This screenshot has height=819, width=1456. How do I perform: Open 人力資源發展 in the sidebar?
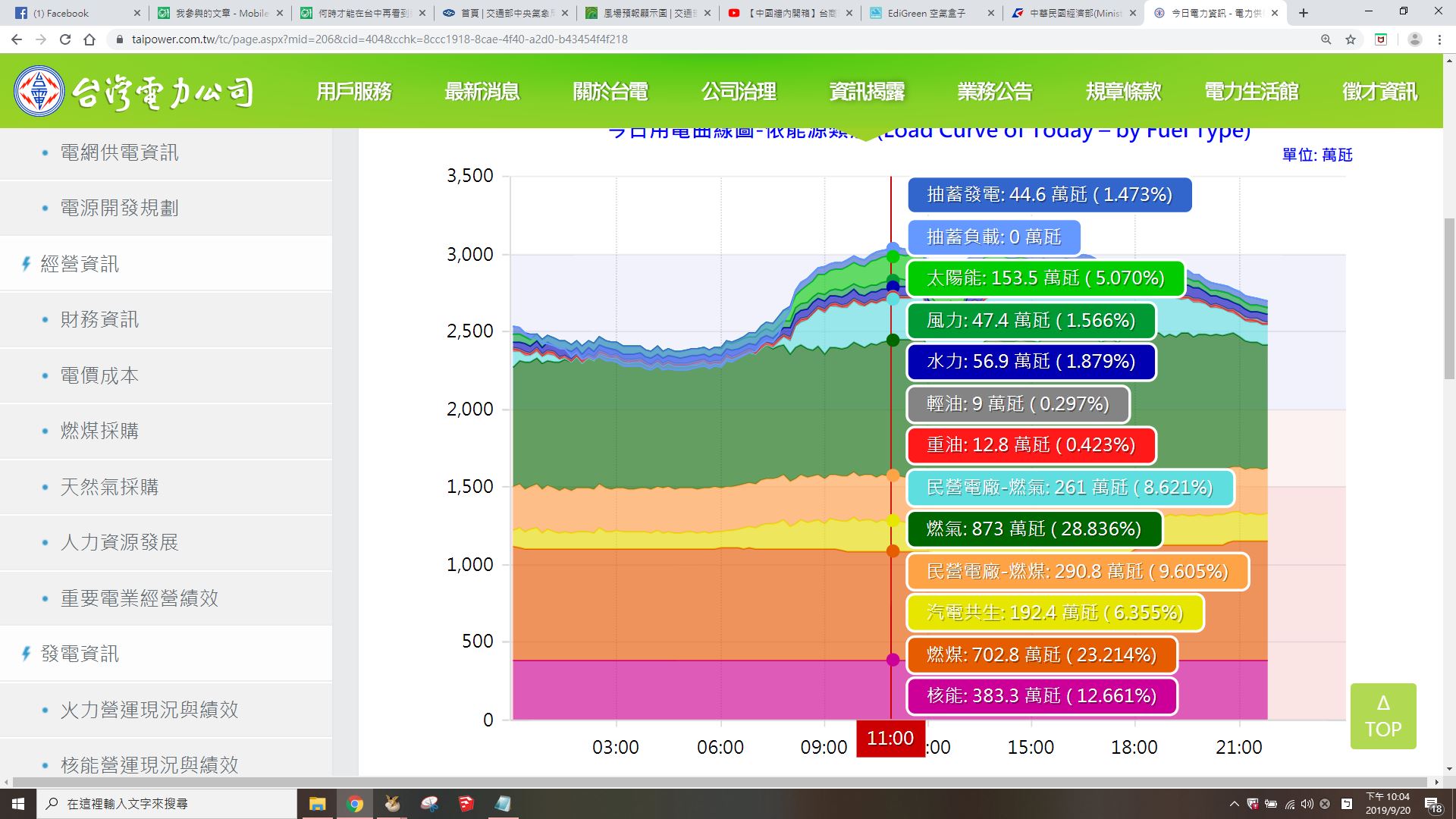pos(166,542)
